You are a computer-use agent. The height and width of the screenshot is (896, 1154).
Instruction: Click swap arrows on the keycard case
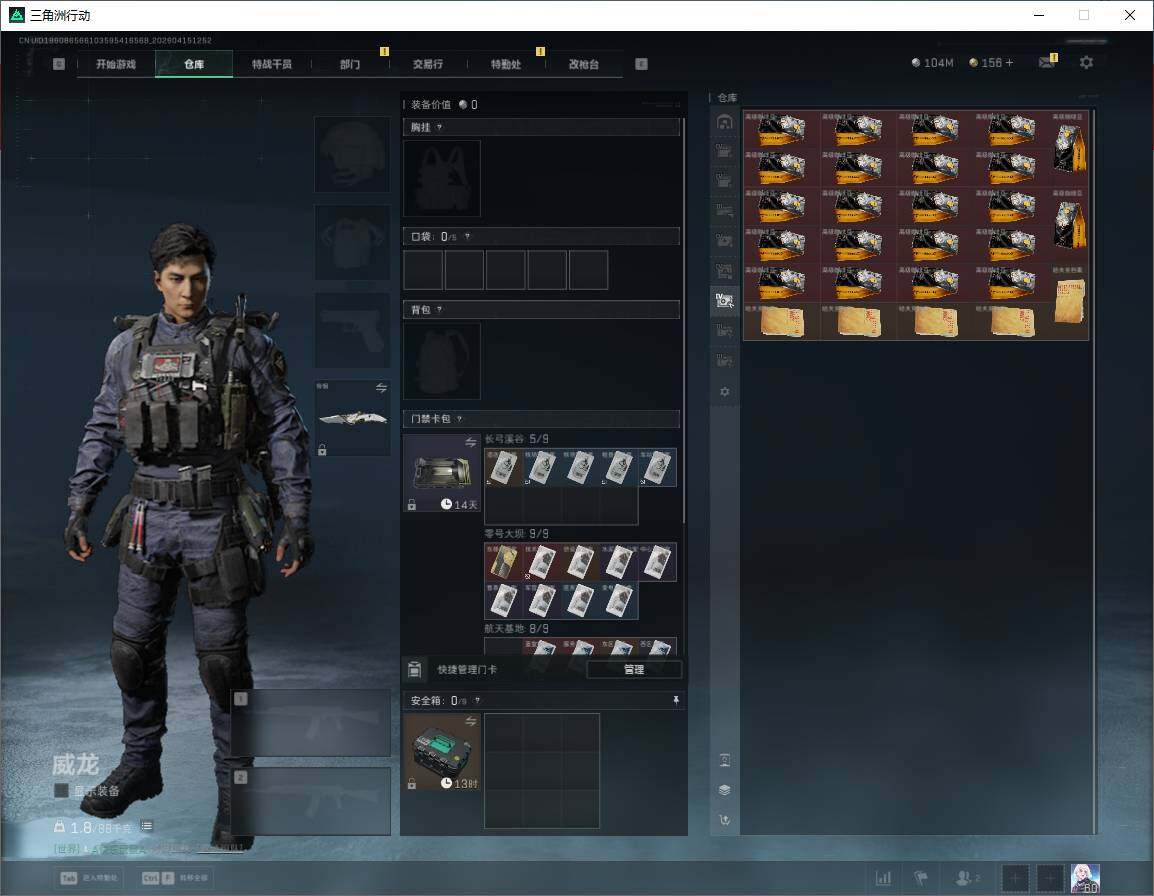point(471,442)
